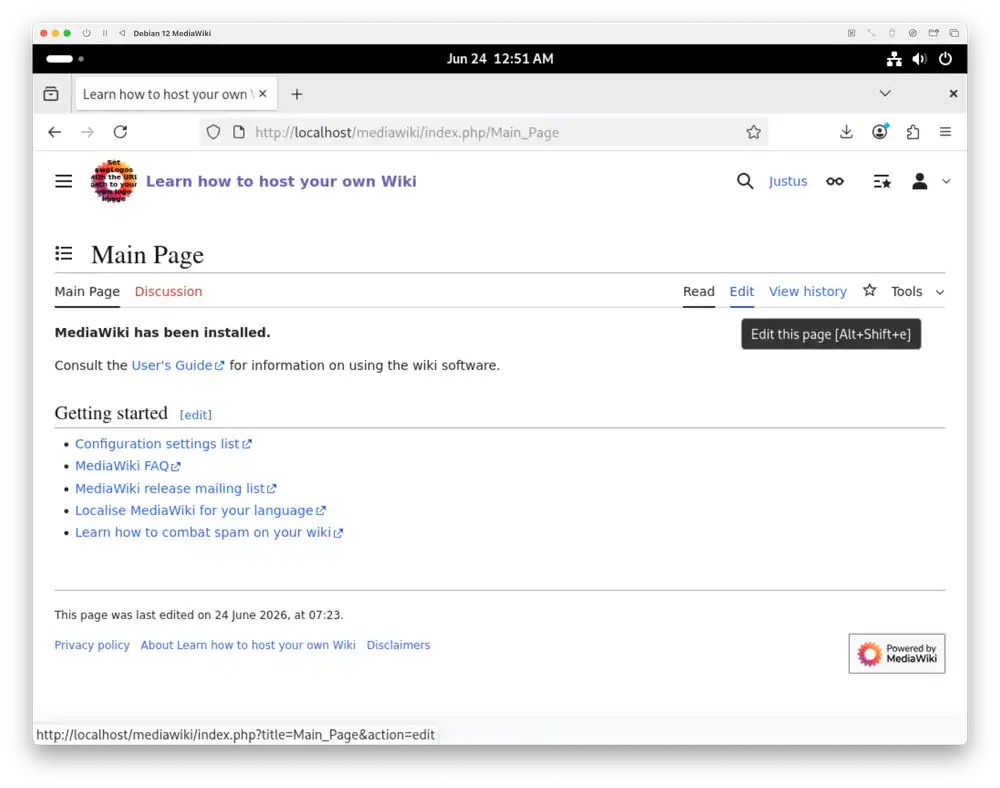The image size is (1000, 788).
Task: Open the network status icon in top bar
Action: (894, 59)
